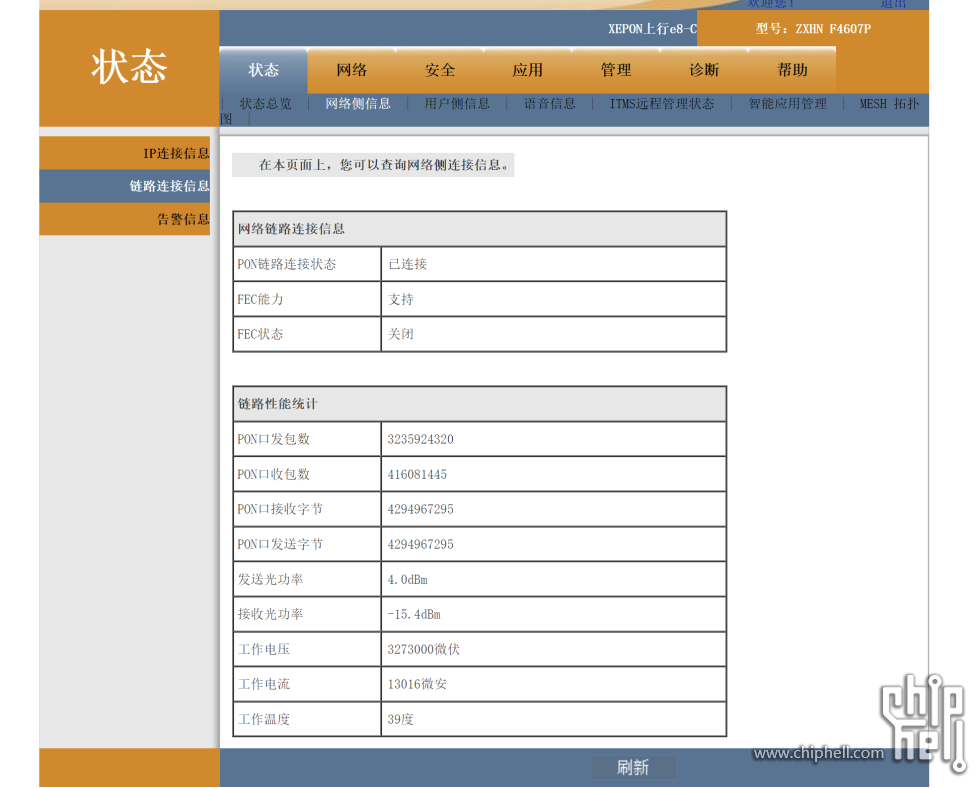Switch to the 安全 tab

(x=439, y=70)
